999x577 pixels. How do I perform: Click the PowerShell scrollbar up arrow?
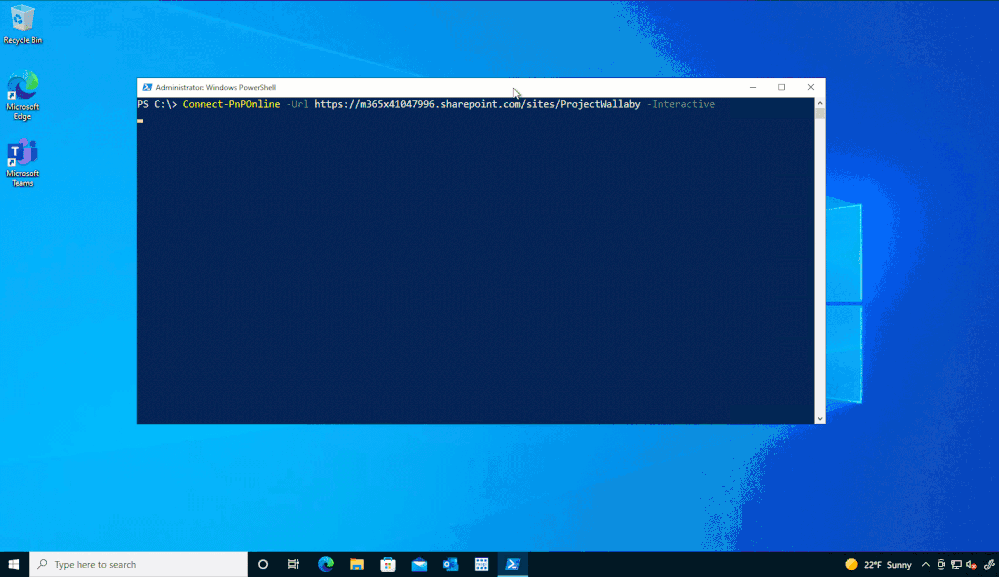(820, 103)
